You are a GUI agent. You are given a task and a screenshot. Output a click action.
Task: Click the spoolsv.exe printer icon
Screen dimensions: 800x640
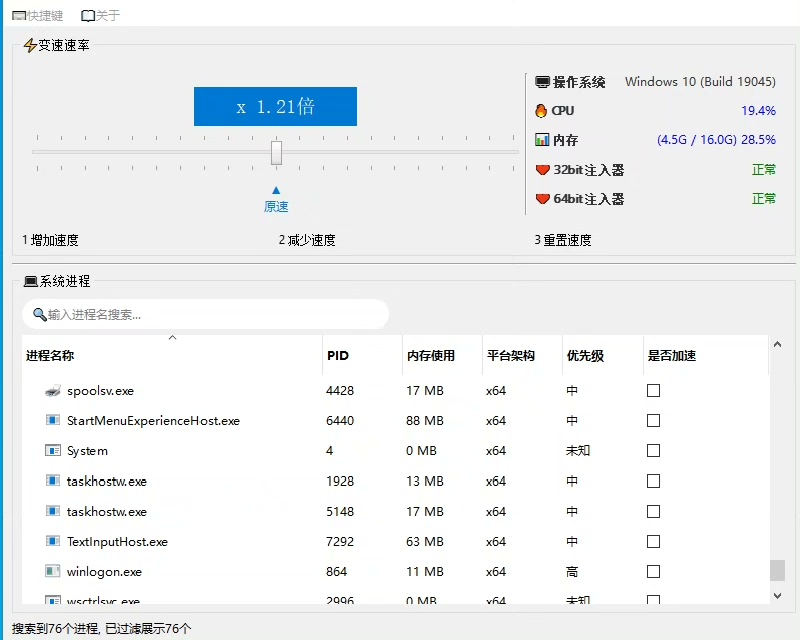(53, 390)
